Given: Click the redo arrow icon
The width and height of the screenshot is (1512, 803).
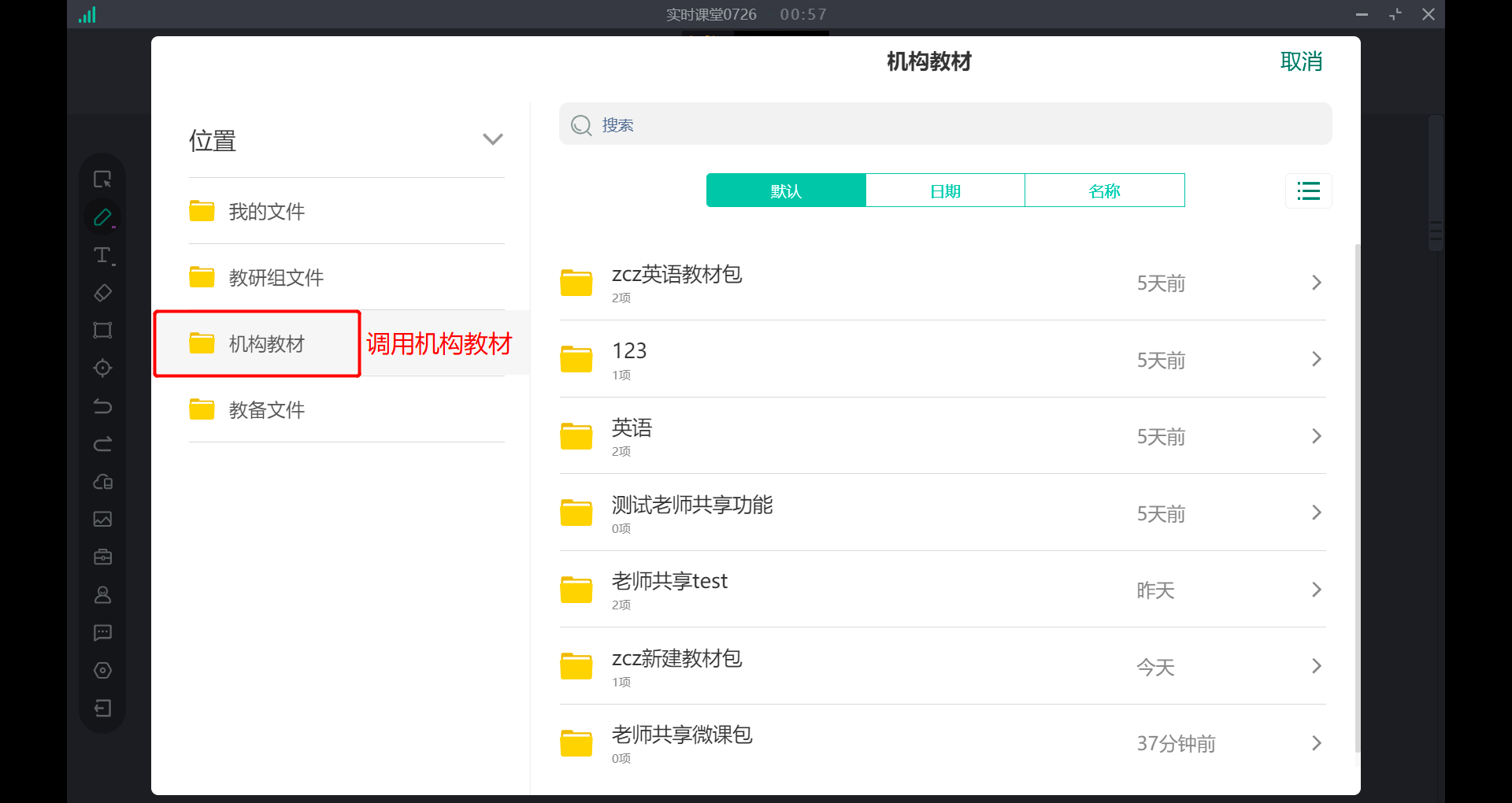Looking at the screenshot, I should [102, 444].
